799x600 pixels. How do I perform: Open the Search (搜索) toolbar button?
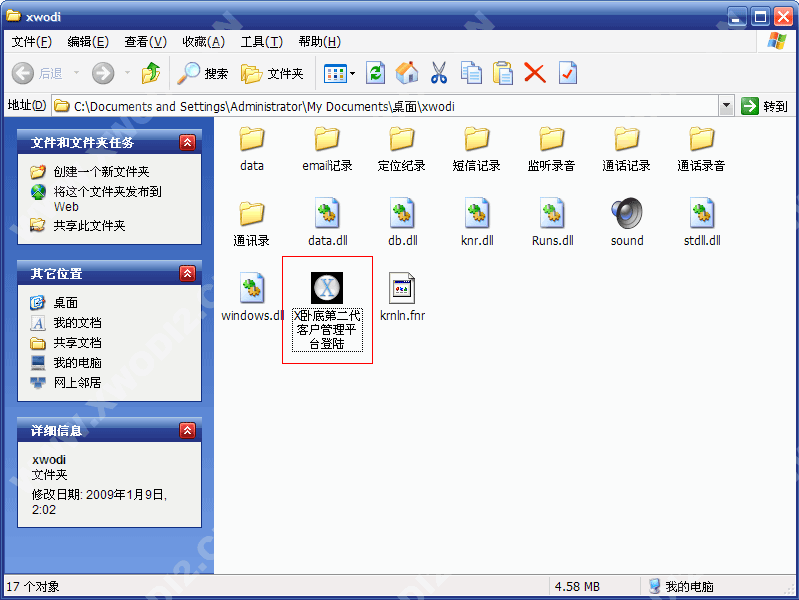point(203,73)
